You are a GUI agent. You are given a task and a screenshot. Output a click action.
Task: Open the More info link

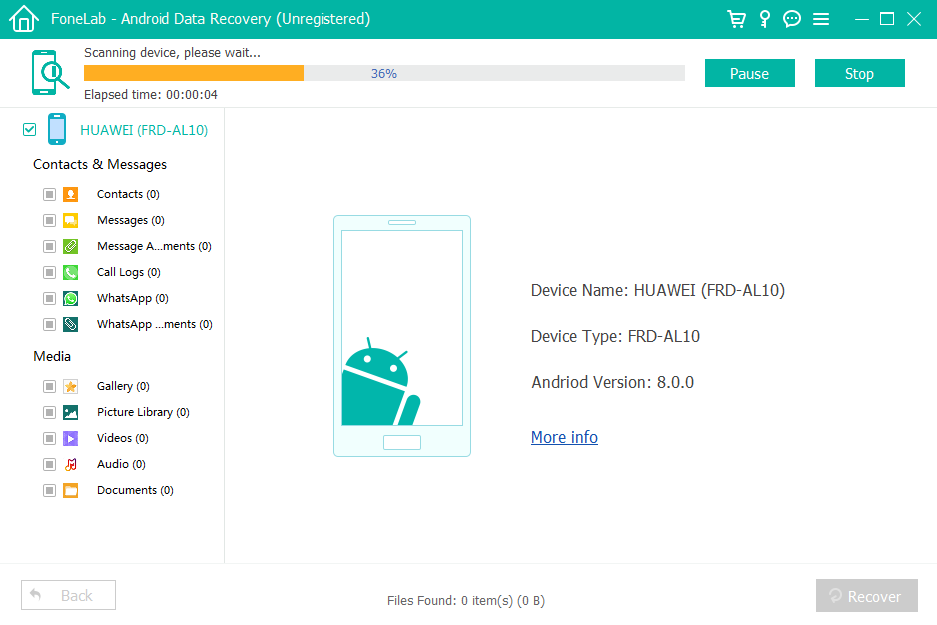click(x=564, y=437)
